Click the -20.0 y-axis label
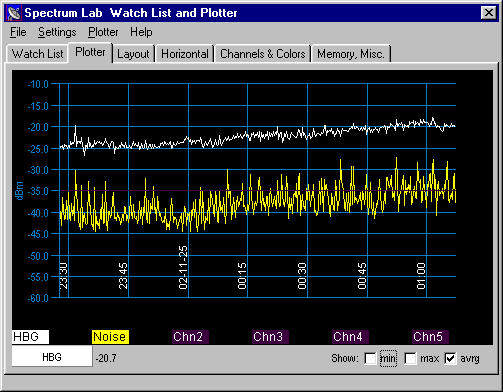Image resolution: width=503 pixels, height=392 pixels. tap(38, 127)
